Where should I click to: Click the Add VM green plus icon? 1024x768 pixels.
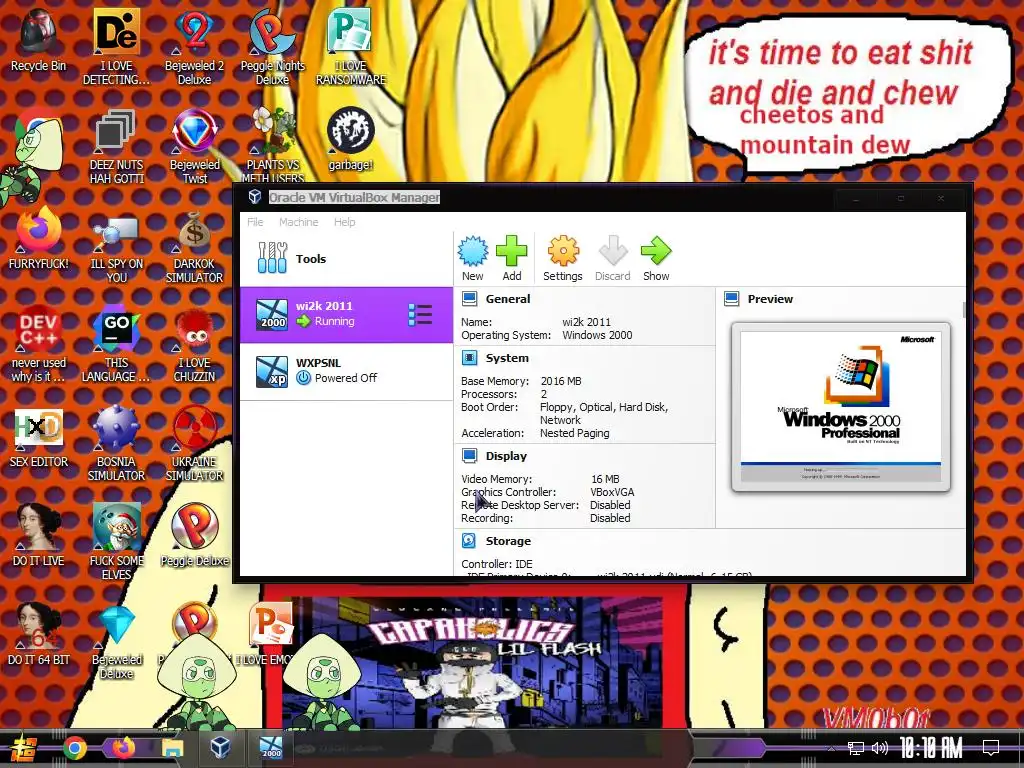click(x=511, y=251)
